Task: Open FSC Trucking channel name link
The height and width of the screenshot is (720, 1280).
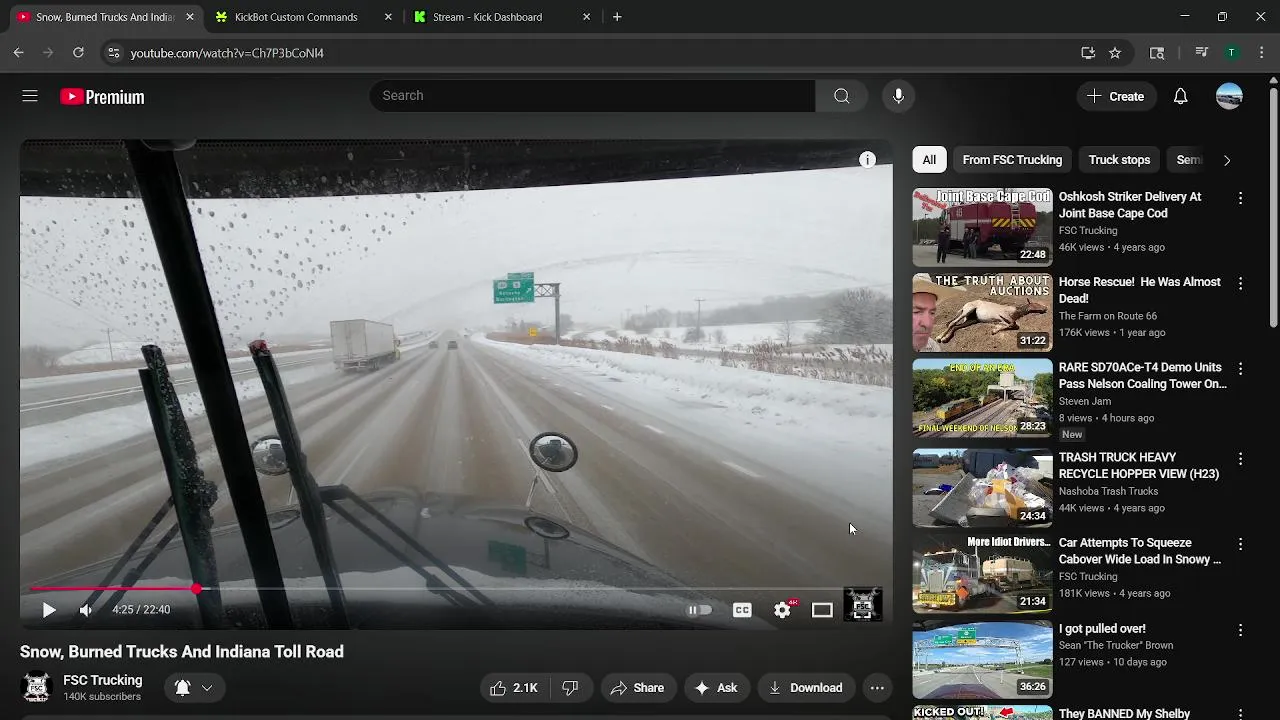Action: (103, 680)
